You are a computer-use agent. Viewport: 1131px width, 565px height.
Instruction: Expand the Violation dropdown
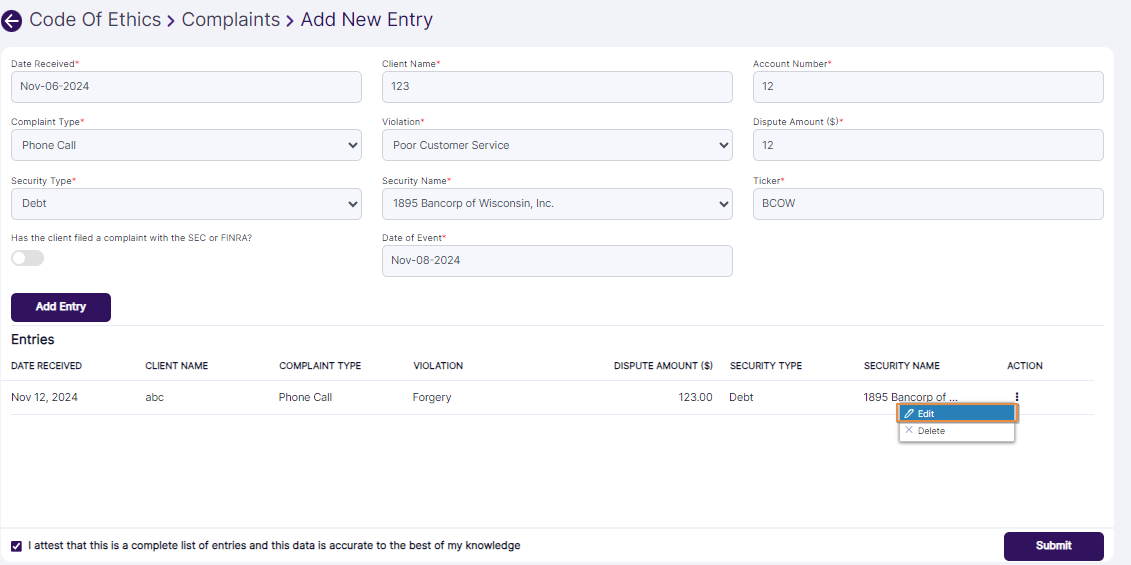coord(557,145)
